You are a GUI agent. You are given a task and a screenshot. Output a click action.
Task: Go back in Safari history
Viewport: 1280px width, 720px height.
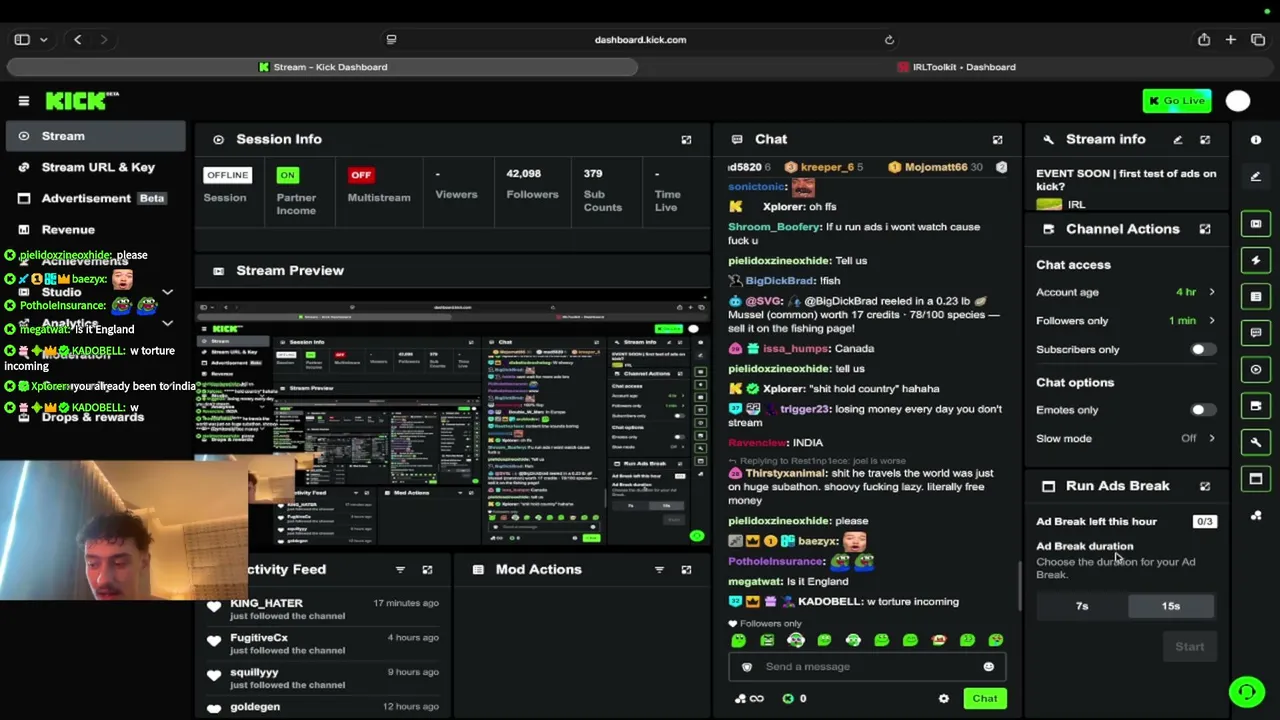coord(77,40)
